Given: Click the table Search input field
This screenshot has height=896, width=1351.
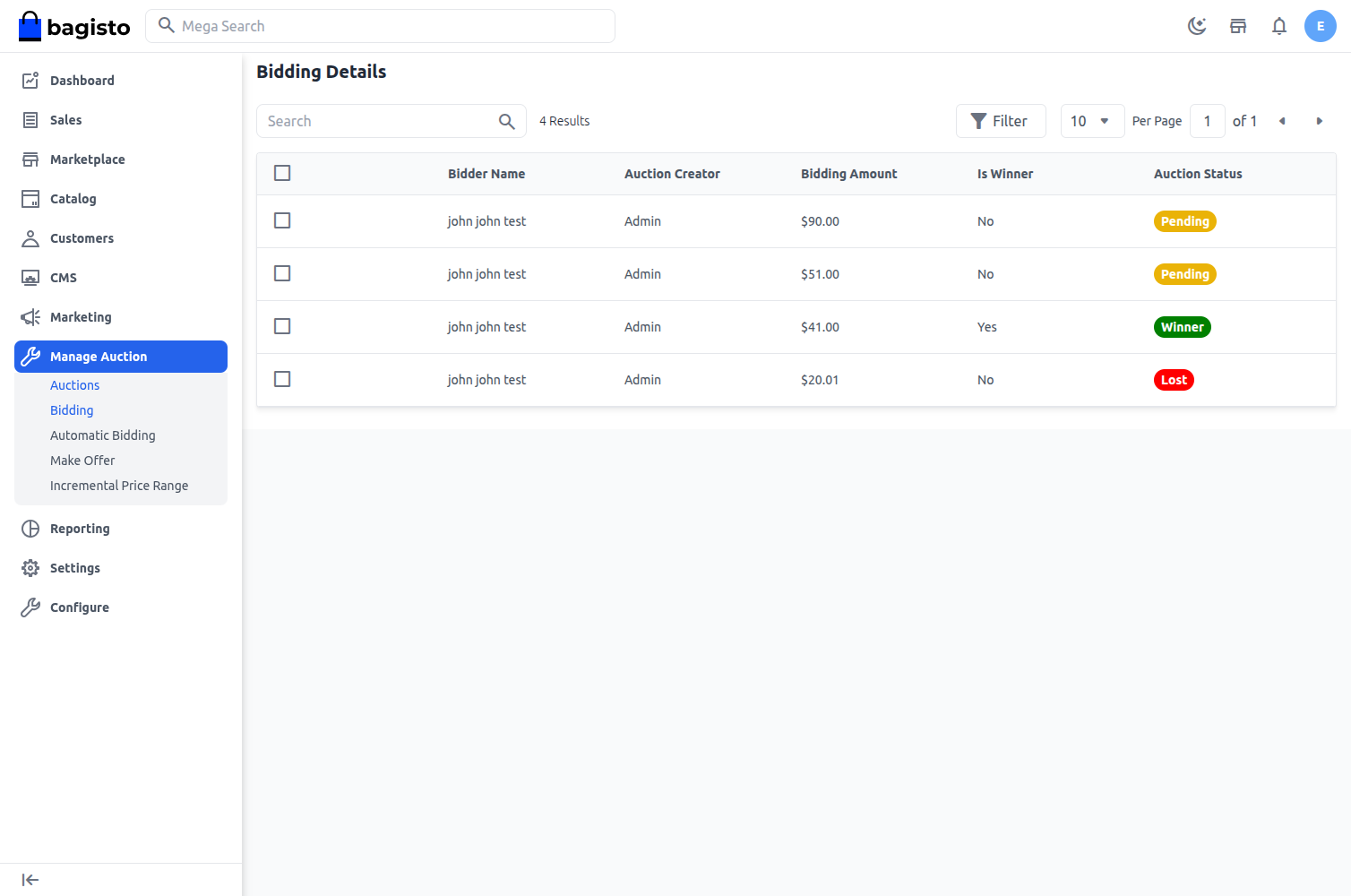Looking at the screenshot, I should point(376,120).
